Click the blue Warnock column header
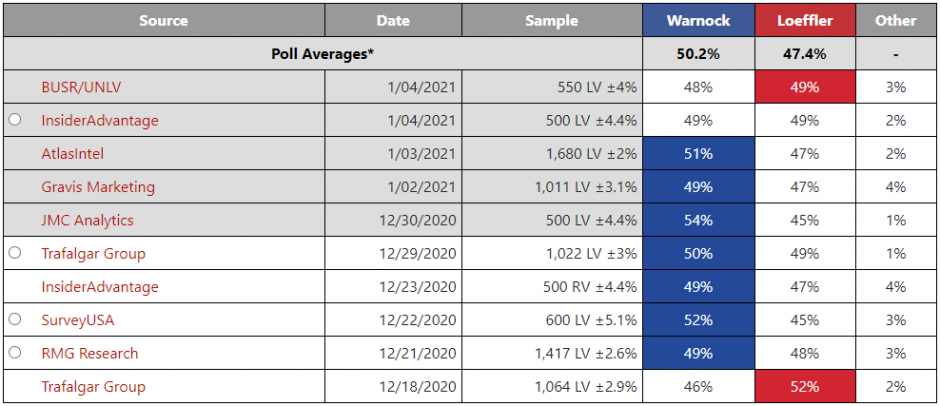The image size is (940, 406). coord(698,20)
